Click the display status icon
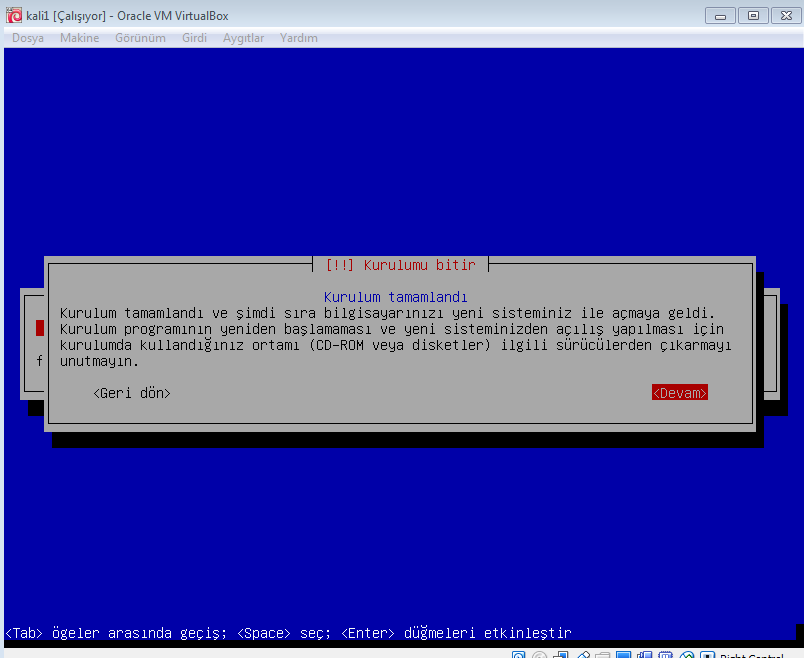This screenshot has height=658, width=804. (623, 655)
